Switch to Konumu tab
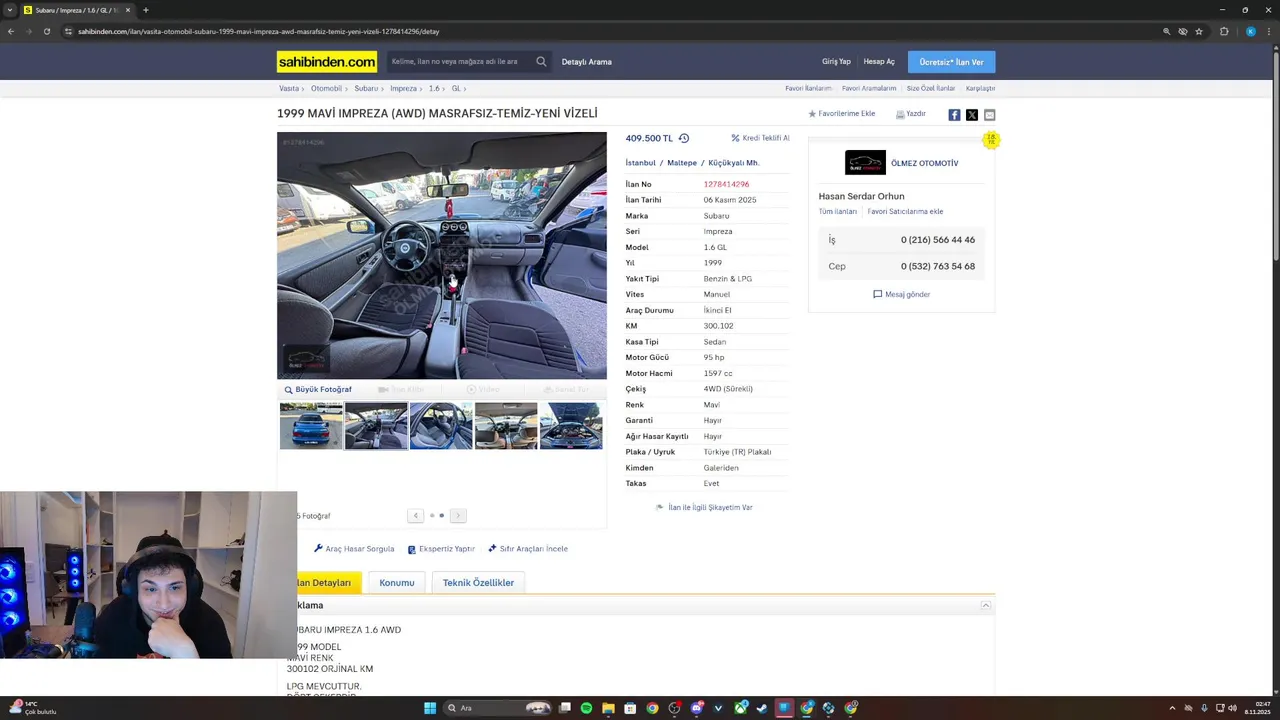 coord(397,583)
